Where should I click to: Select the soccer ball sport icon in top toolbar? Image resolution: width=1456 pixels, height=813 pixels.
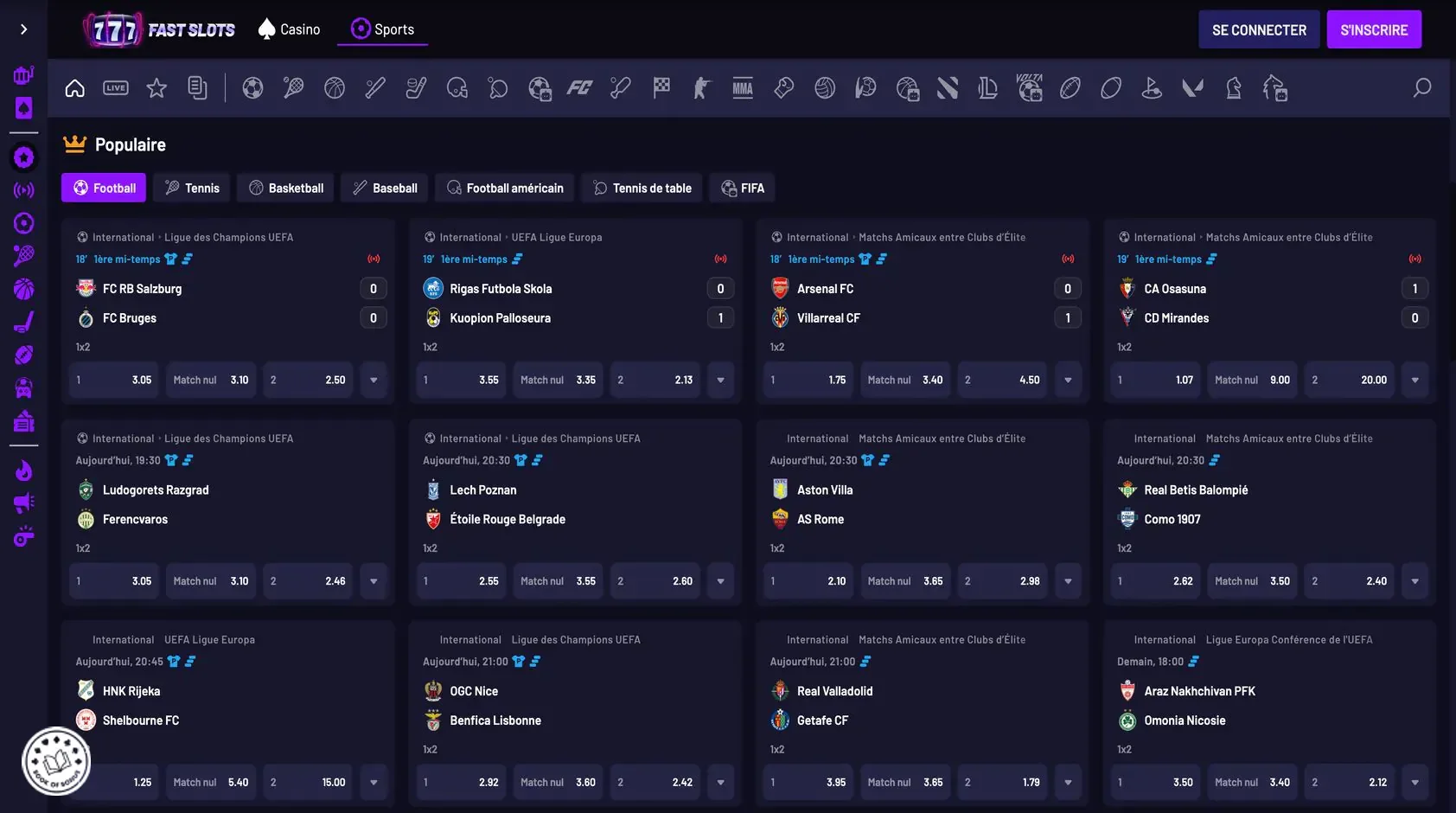[252, 88]
